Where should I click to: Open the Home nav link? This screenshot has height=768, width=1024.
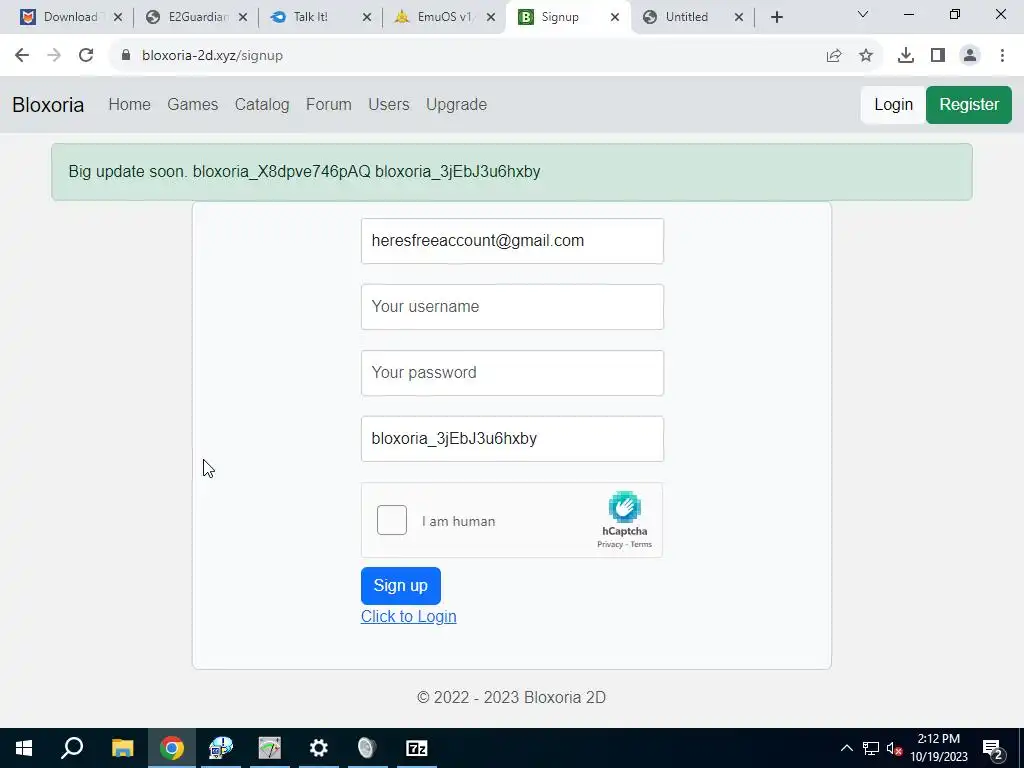(x=129, y=104)
